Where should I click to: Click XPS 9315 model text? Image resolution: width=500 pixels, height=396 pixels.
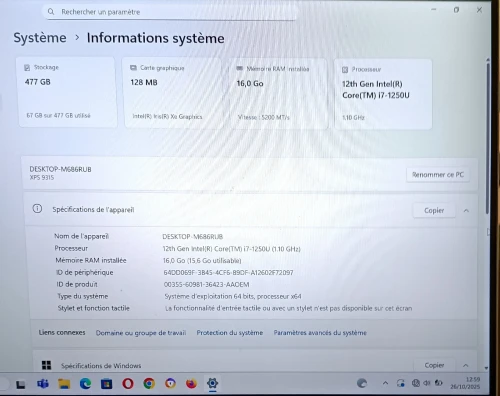(42, 178)
